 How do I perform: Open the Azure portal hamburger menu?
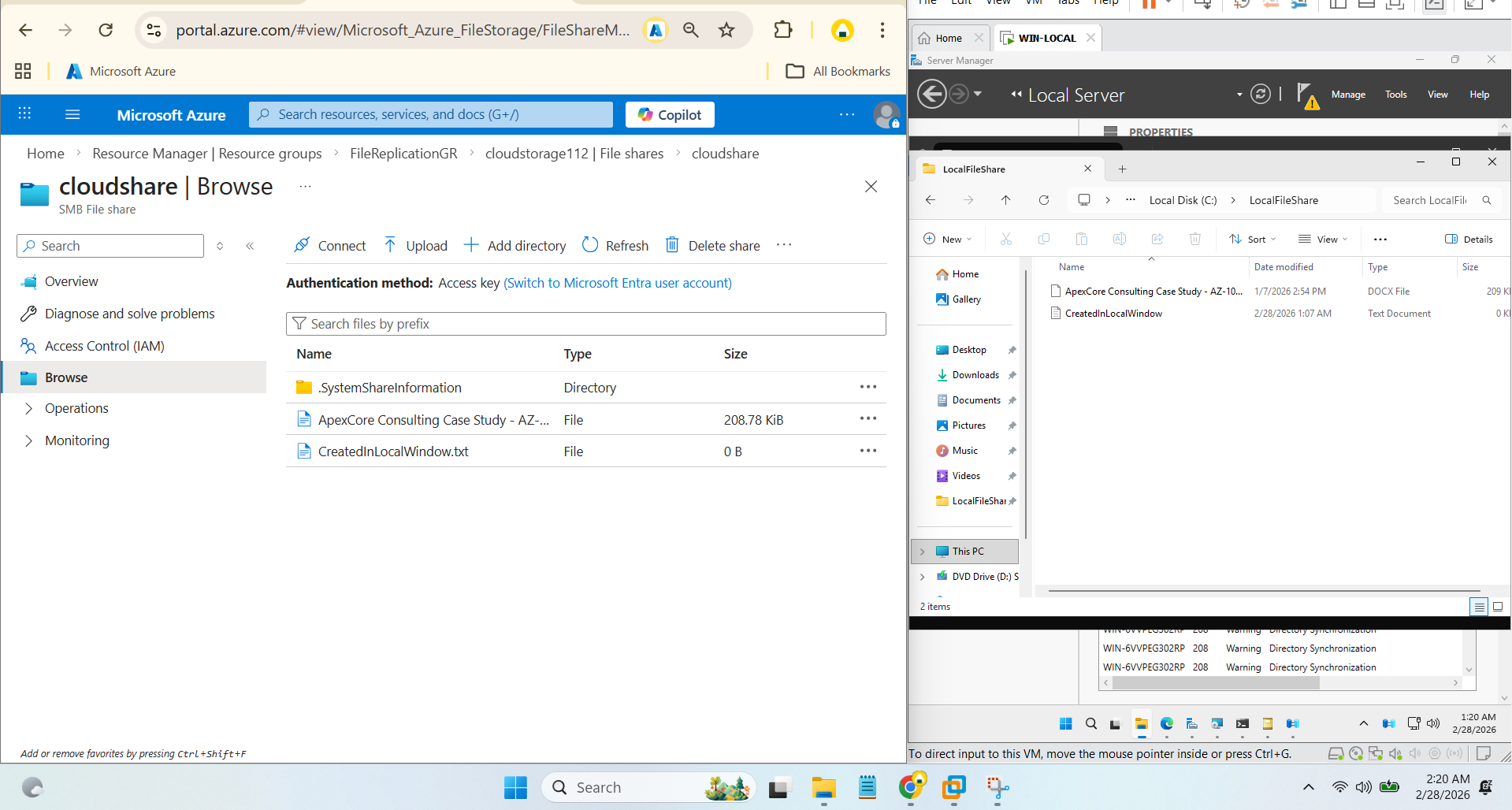click(x=72, y=114)
